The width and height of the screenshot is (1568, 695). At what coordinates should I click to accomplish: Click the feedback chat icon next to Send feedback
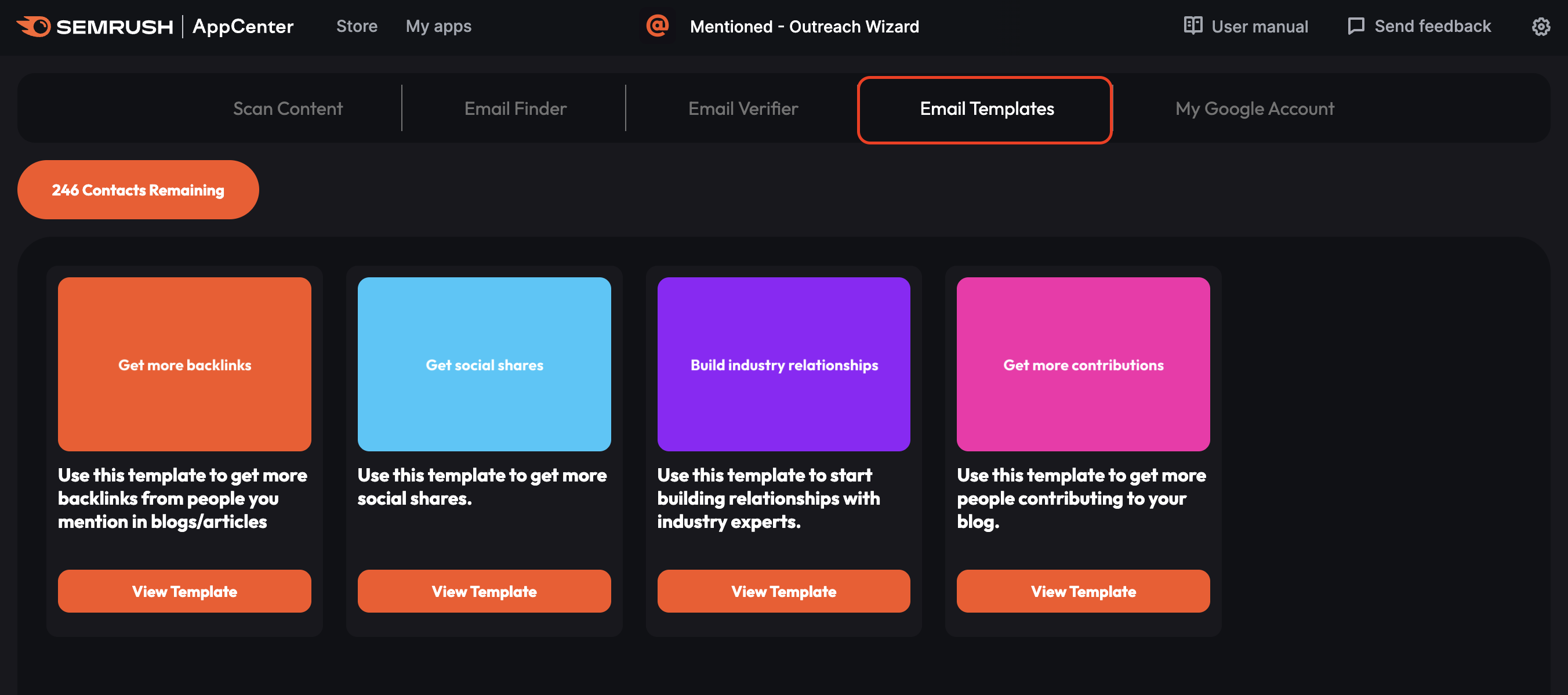tap(1357, 26)
